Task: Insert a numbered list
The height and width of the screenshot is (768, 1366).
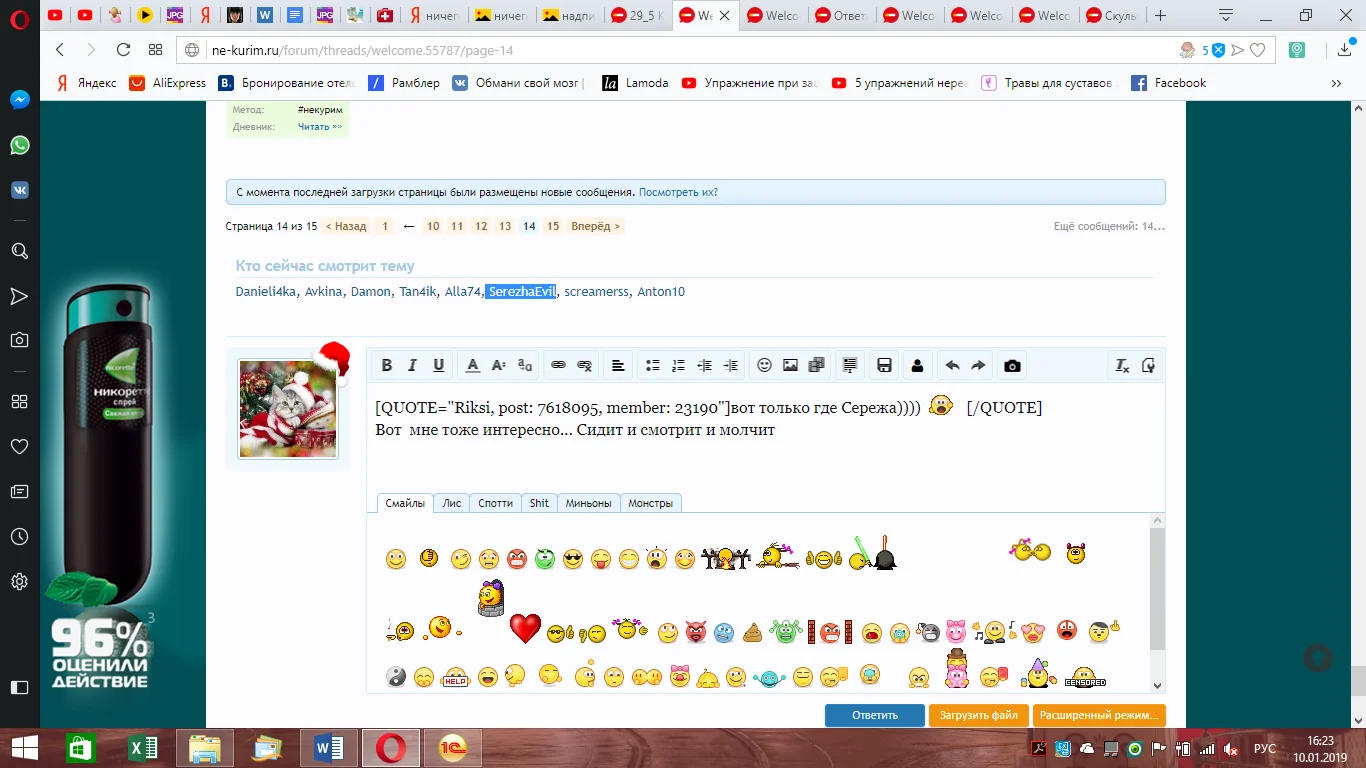Action: (x=679, y=366)
